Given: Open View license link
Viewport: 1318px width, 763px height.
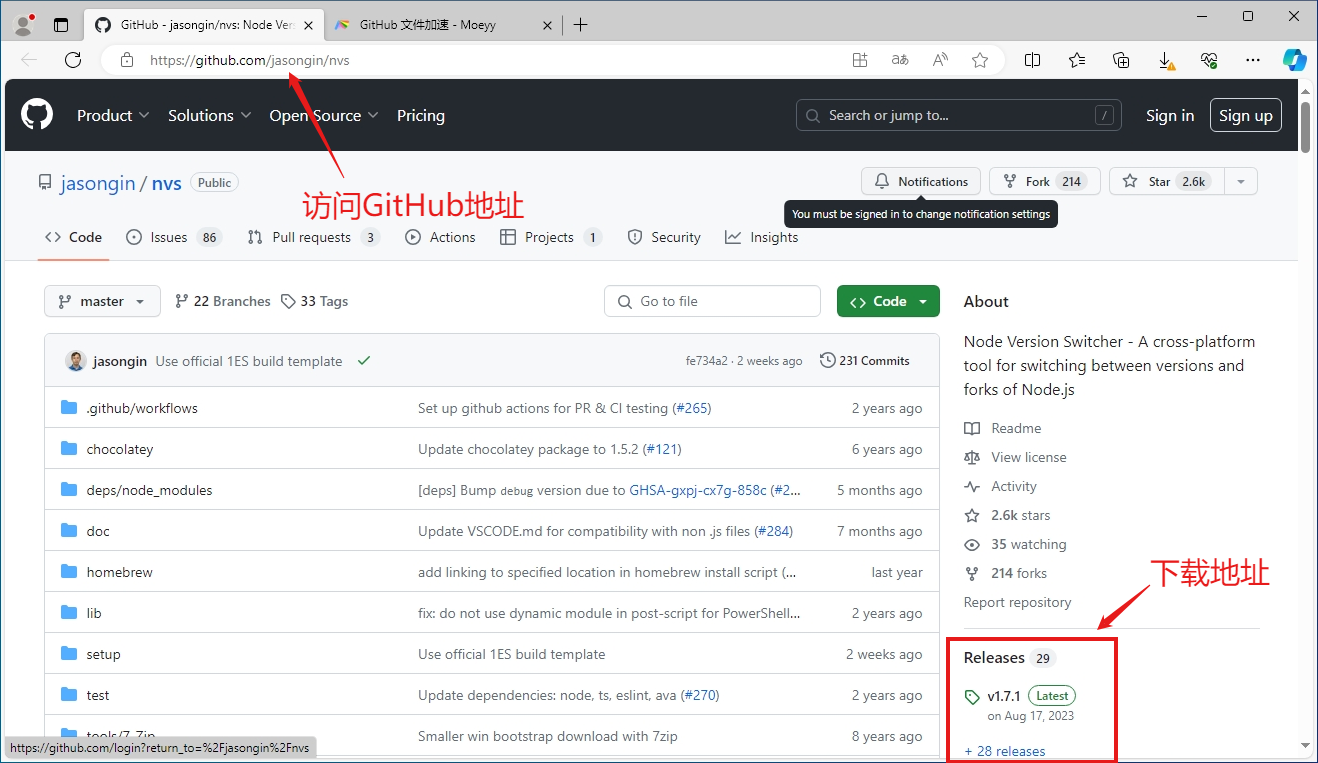Looking at the screenshot, I should click(x=1015, y=457).
